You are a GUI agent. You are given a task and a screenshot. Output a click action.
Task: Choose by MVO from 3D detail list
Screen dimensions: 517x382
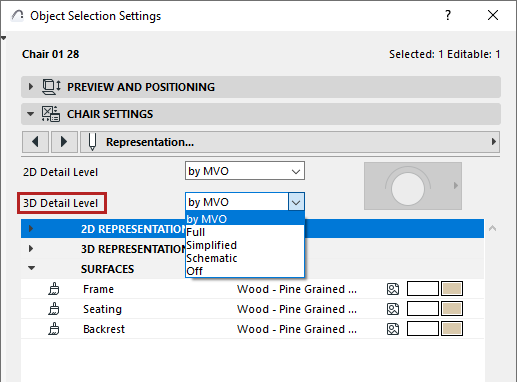[245, 219]
